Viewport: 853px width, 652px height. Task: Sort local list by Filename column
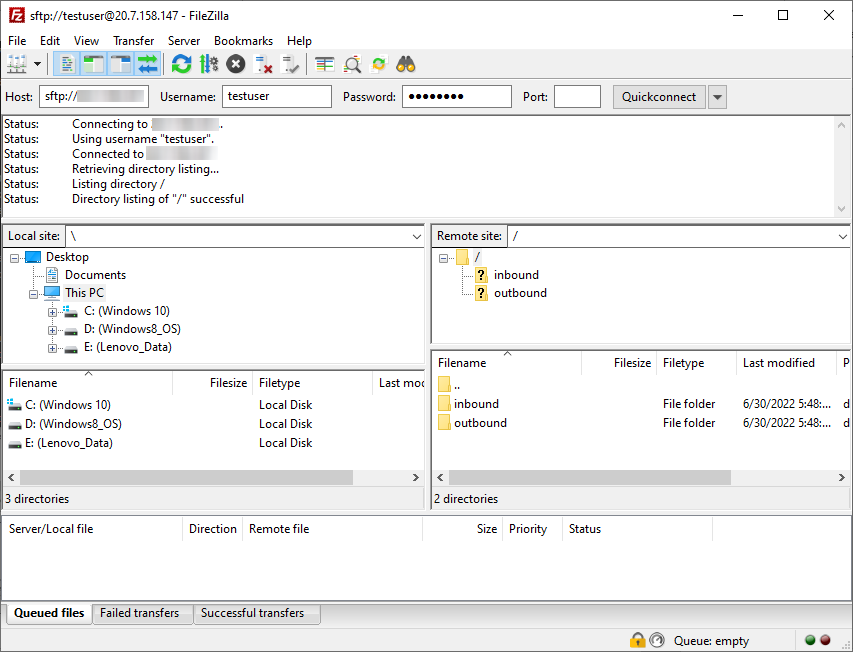pyautogui.click(x=88, y=383)
